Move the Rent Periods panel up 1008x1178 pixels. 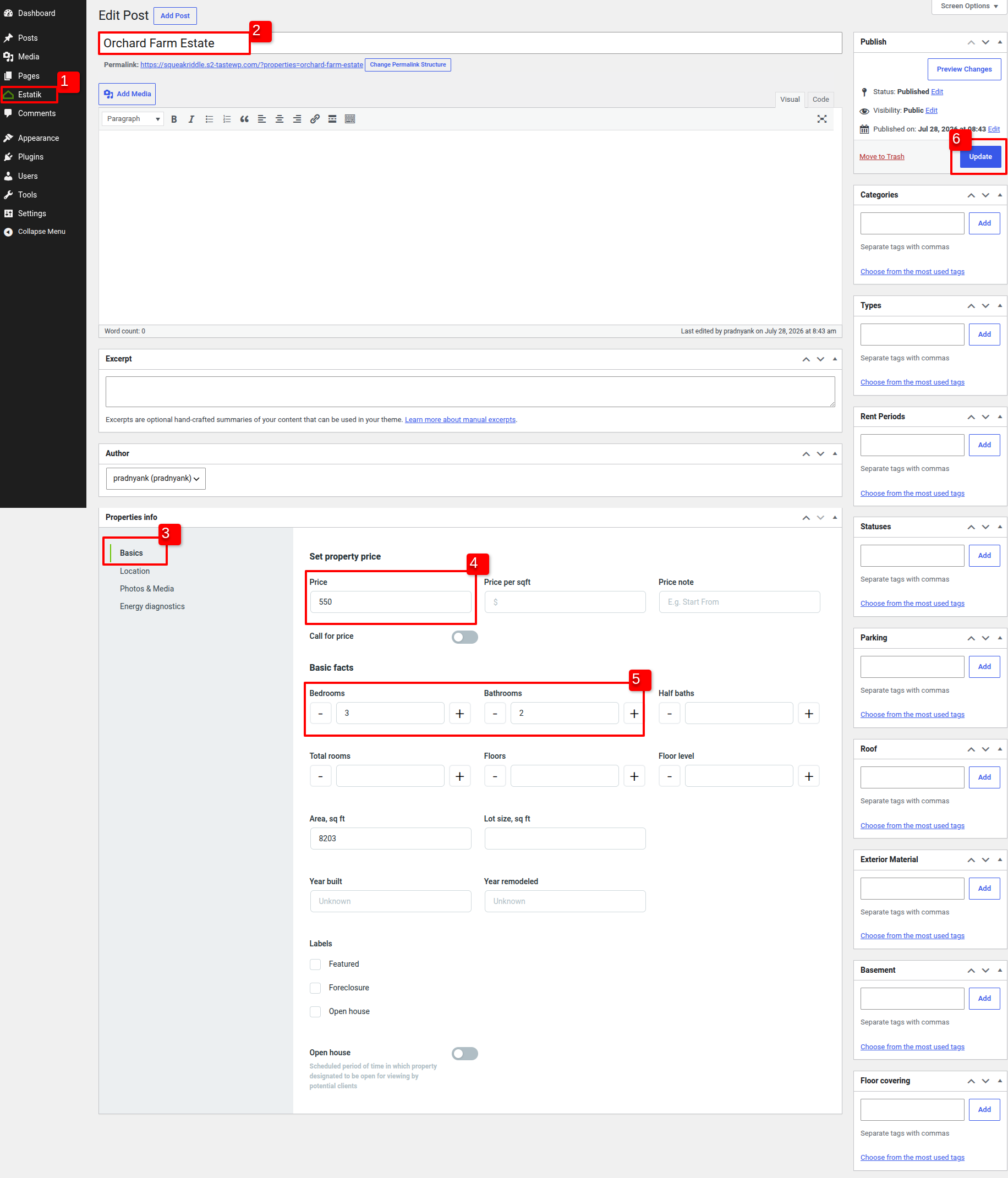(971, 417)
